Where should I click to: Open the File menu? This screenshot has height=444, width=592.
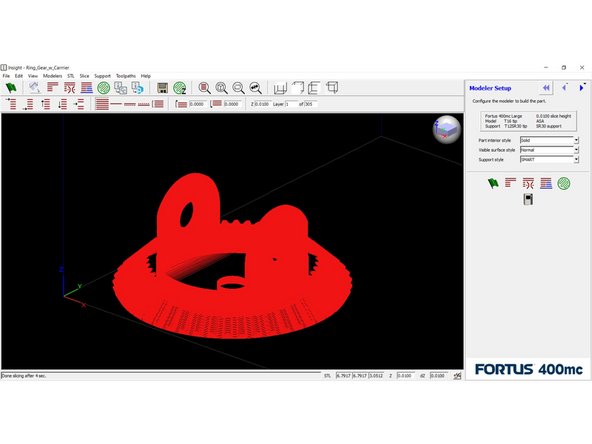pyautogui.click(x=6, y=76)
